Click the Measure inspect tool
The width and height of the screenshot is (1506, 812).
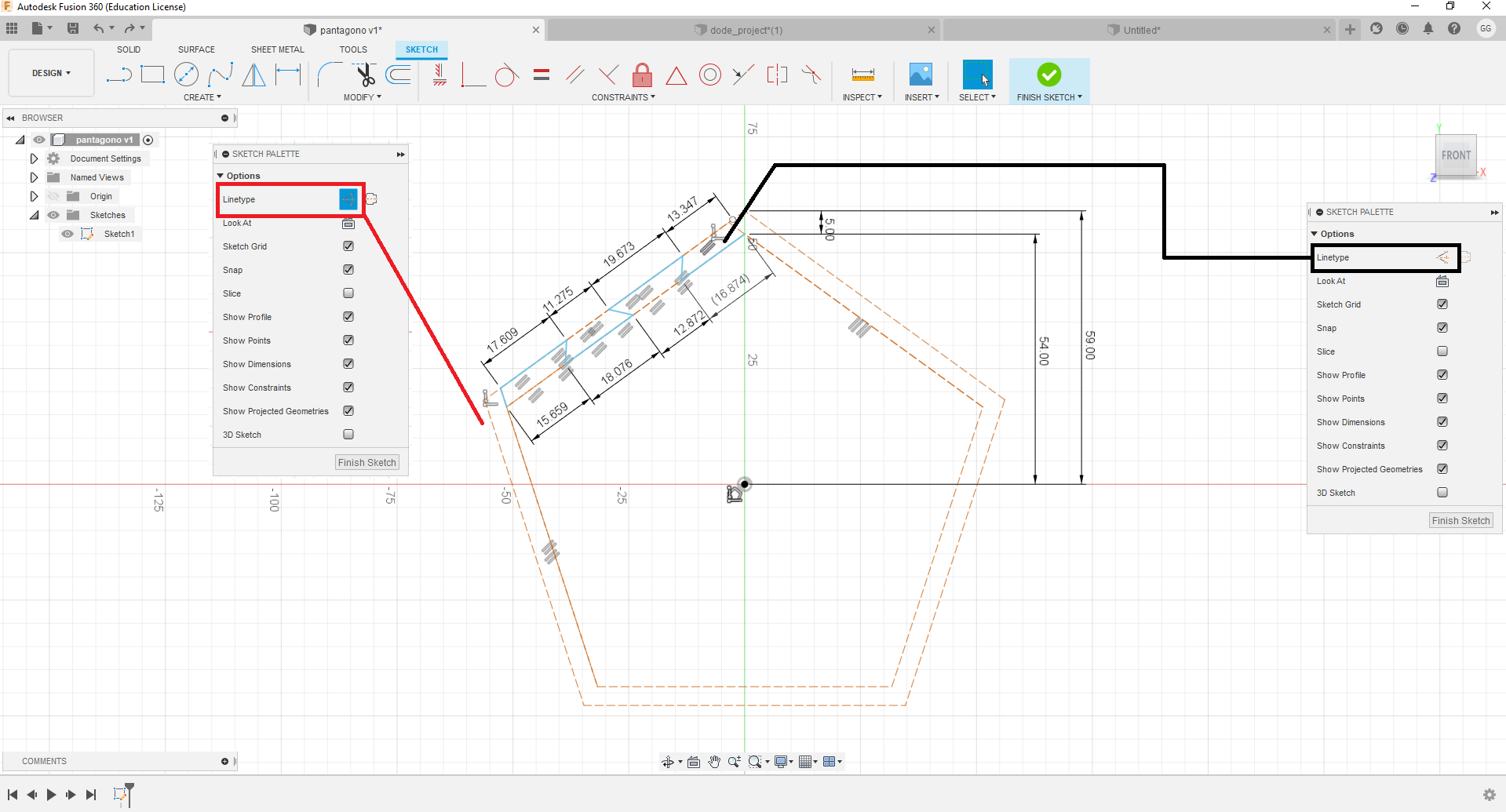pos(862,75)
